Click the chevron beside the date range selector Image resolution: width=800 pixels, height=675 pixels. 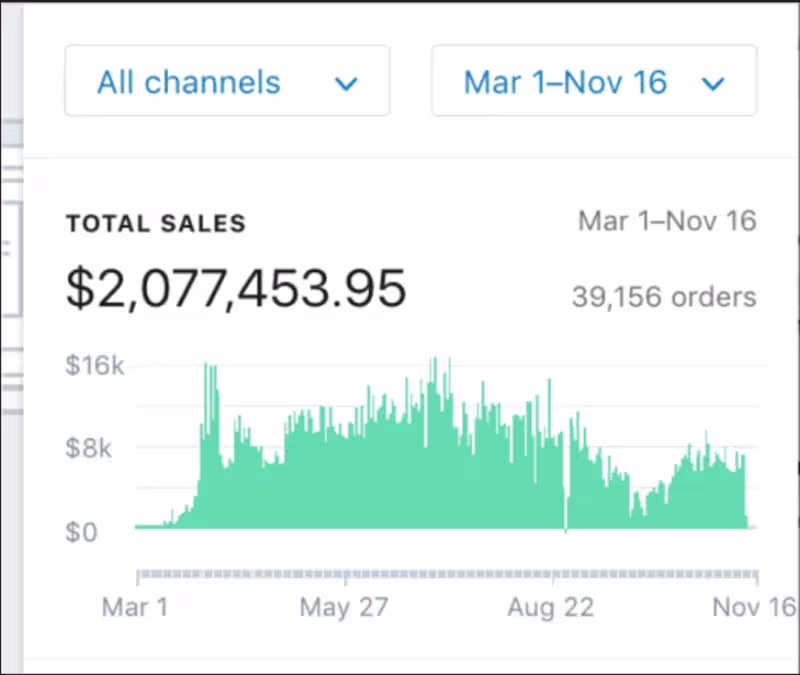click(x=713, y=84)
